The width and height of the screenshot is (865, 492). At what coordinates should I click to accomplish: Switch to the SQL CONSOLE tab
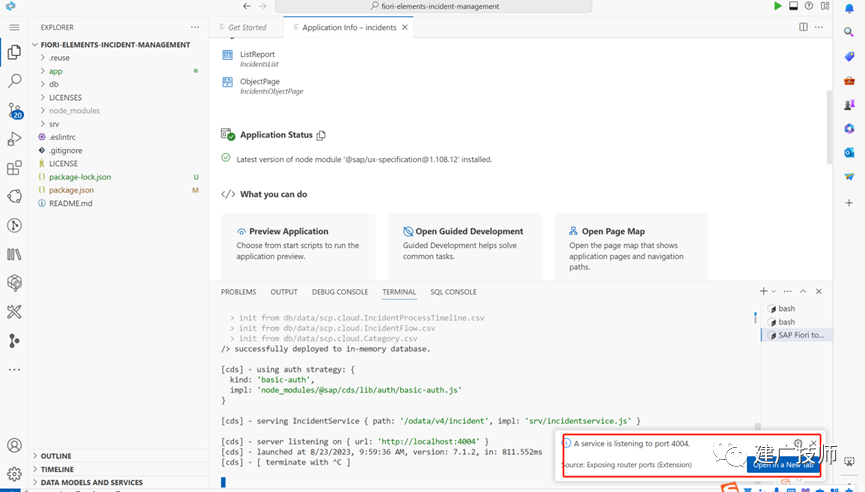(453, 292)
